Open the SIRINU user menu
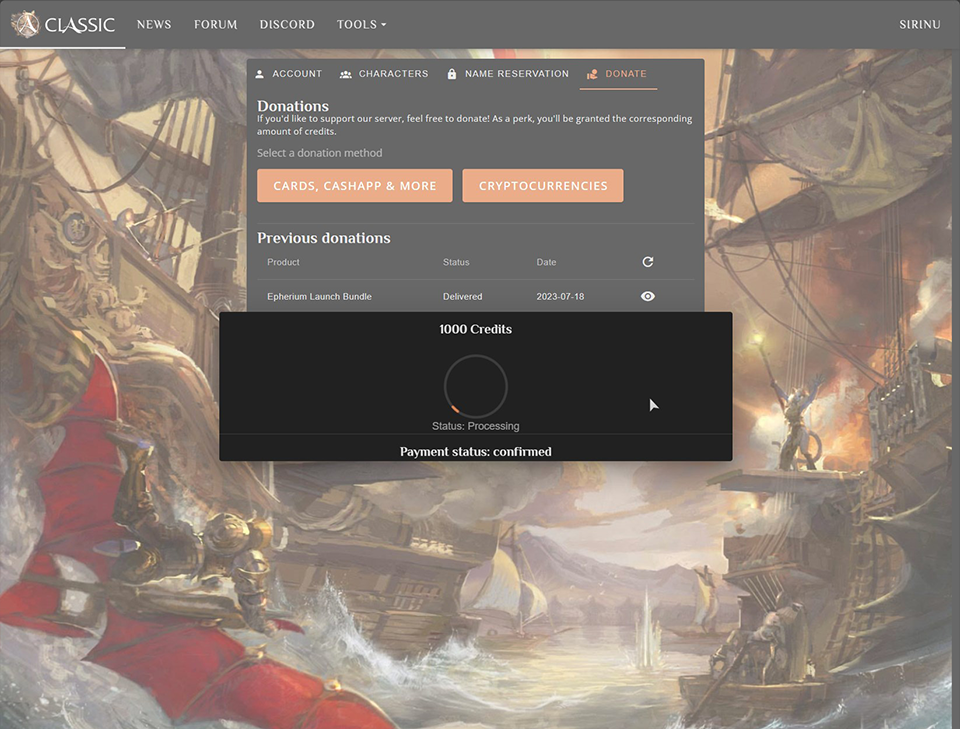The width and height of the screenshot is (960, 729). click(919, 24)
